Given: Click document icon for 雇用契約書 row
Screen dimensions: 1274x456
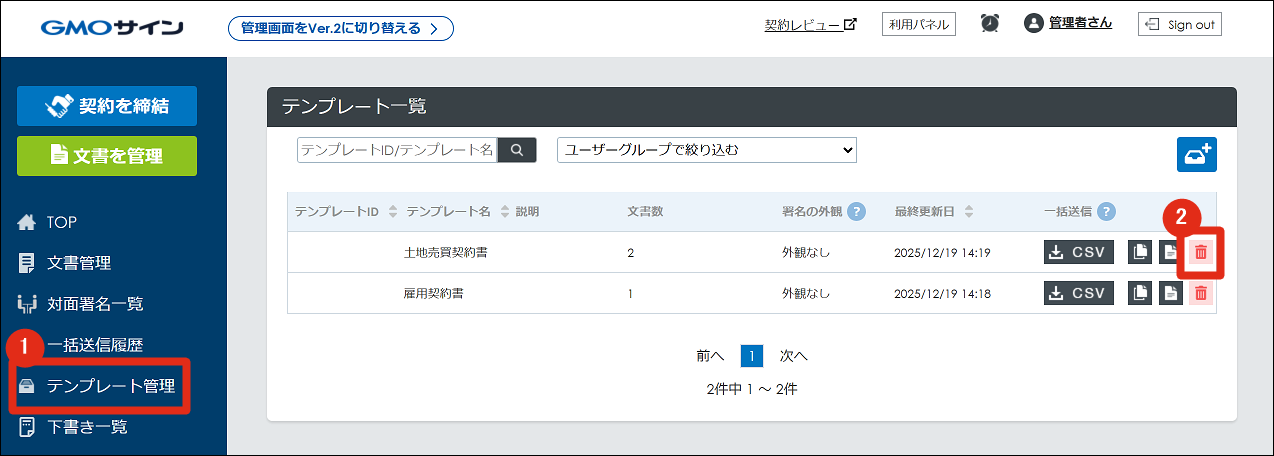Looking at the screenshot, I should [x=1170, y=293].
